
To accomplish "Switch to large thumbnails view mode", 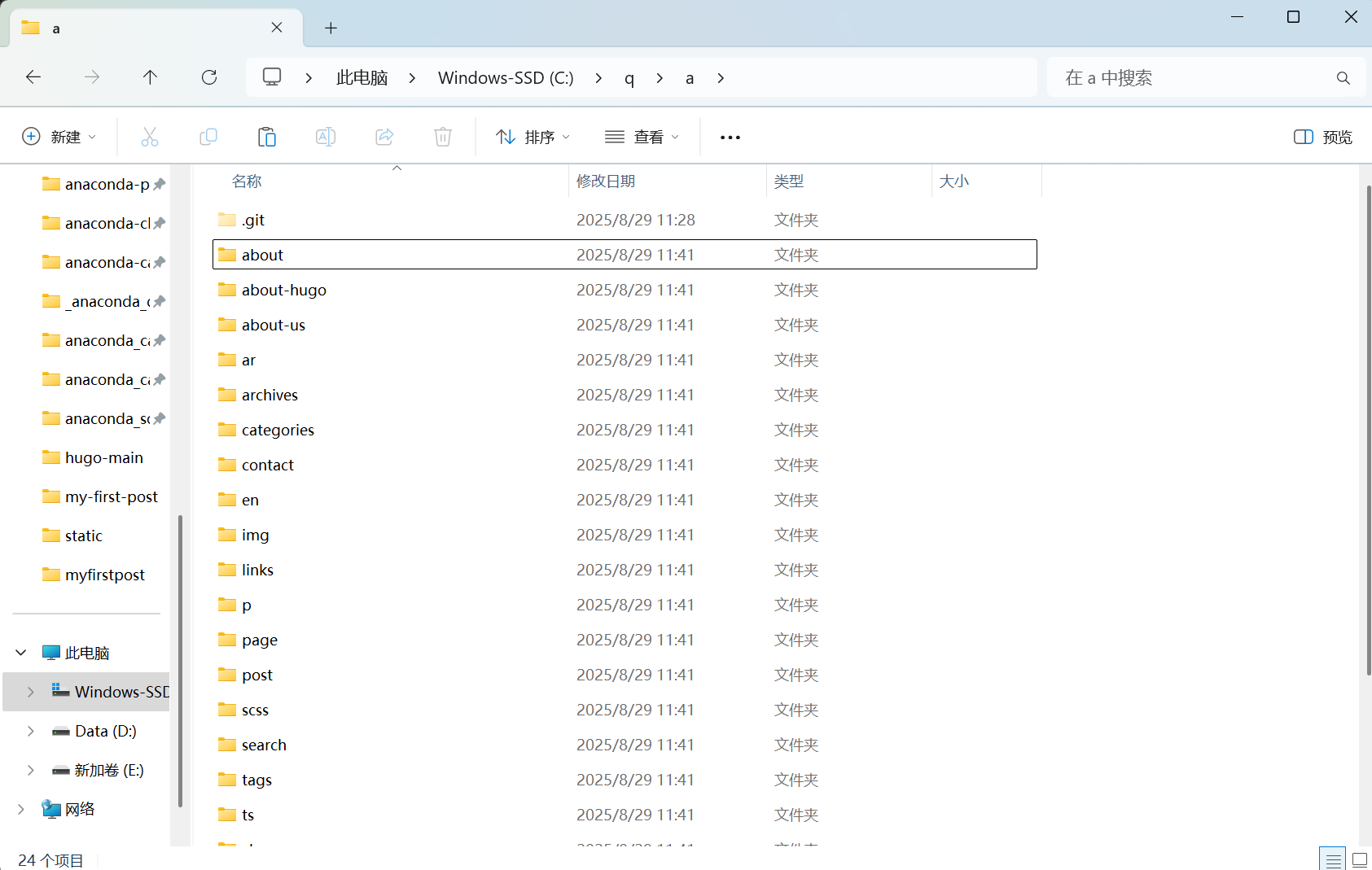I will [x=1359, y=859].
